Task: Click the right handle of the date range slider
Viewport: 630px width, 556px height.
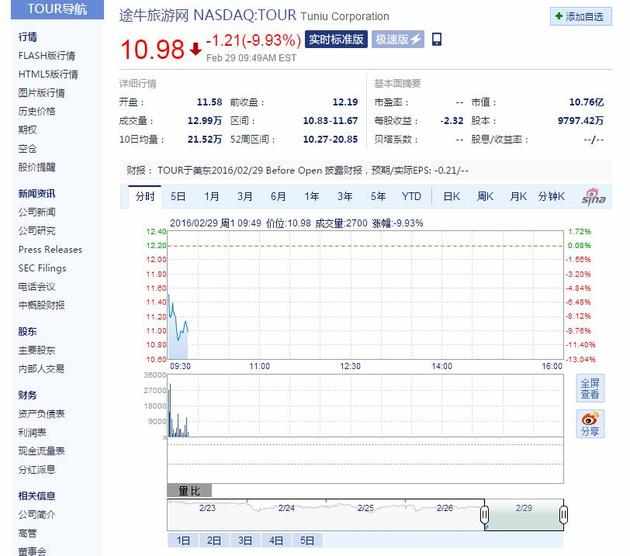Action: pyautogui.click(x=563, y=514)
